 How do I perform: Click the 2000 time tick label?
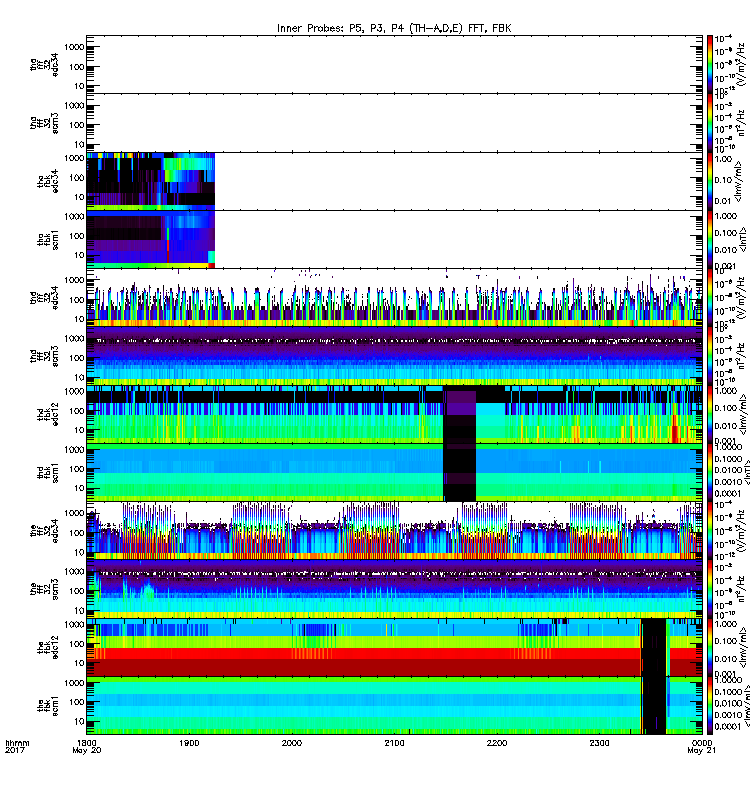(x=292, y=743)
